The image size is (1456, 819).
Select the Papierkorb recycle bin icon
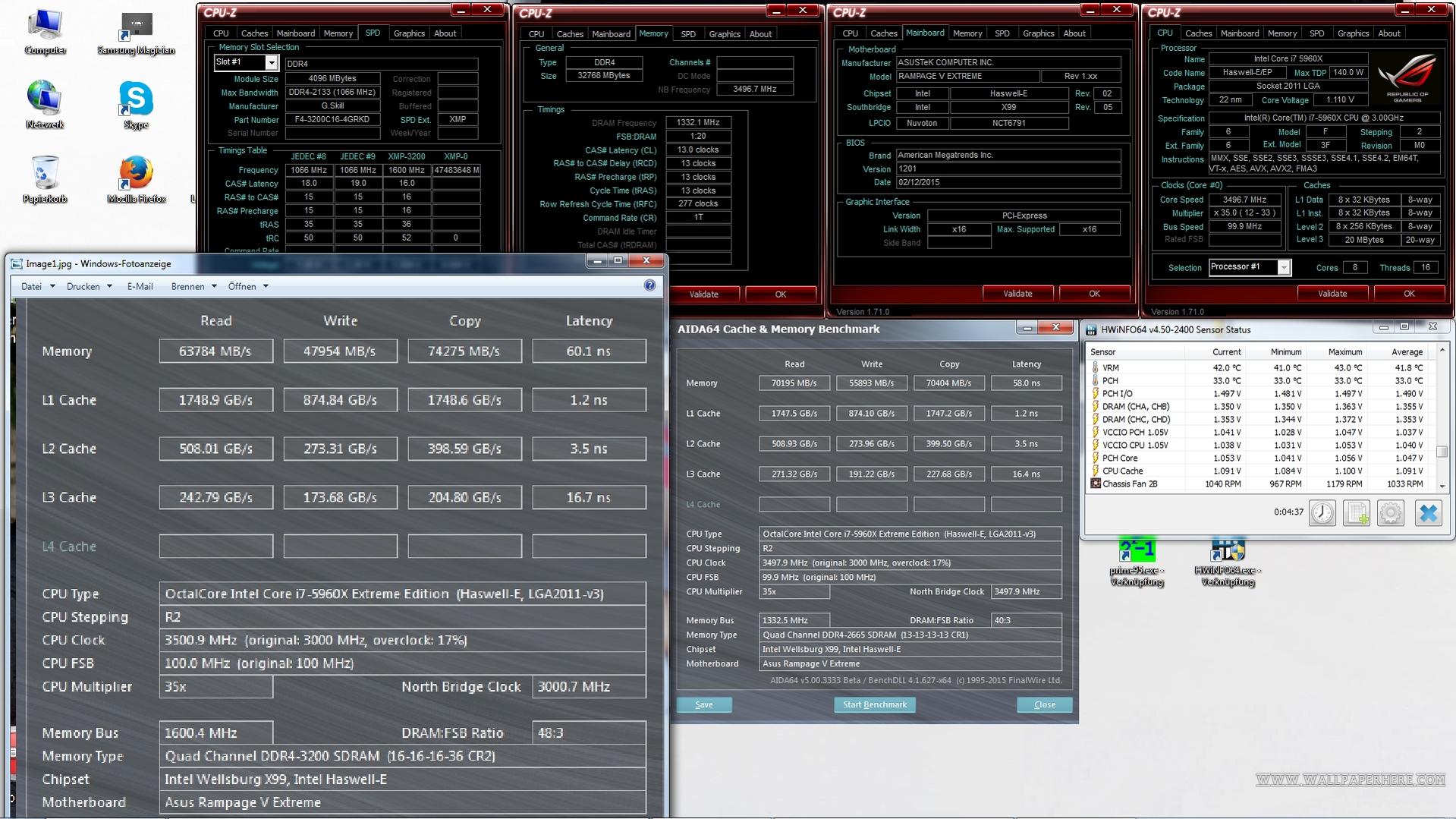tap(45, 179)
